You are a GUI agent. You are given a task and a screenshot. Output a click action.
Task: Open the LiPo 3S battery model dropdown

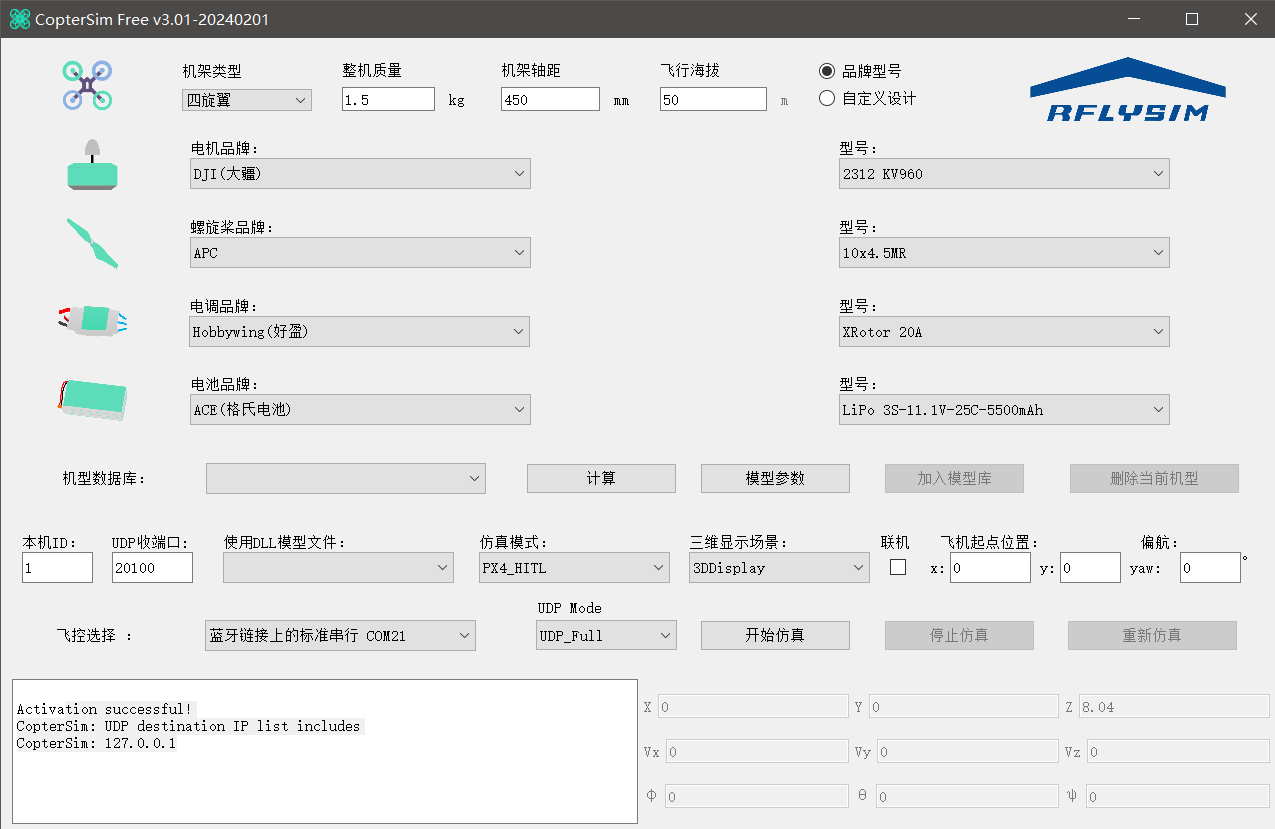(1004, 409)
